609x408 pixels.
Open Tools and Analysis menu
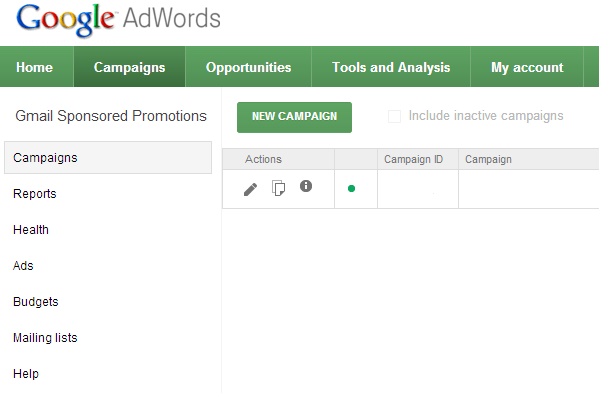click(x=391, y=67)
